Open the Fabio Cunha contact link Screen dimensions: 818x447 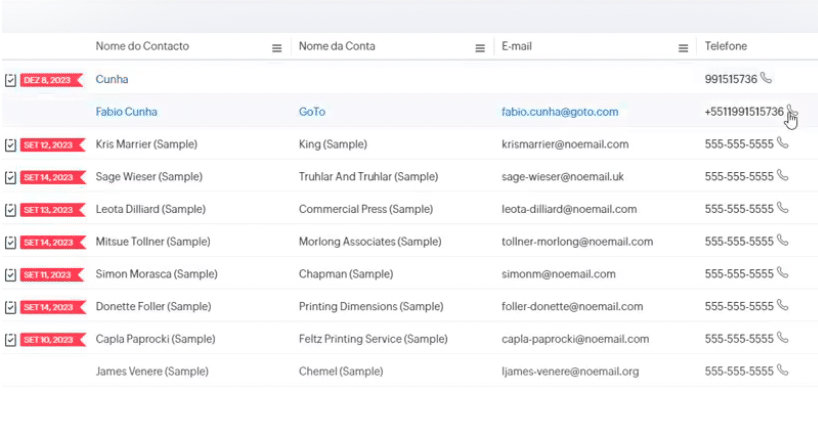pyautogui.click(x=126, y=112)
